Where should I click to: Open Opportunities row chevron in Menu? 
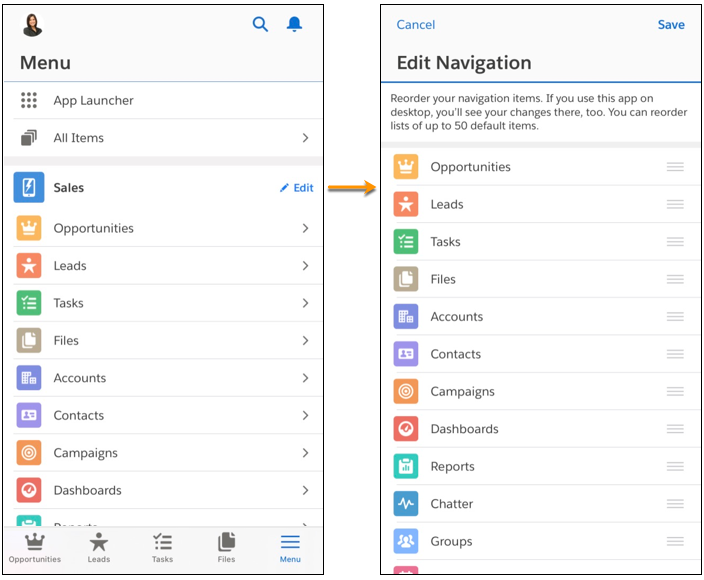305,228
